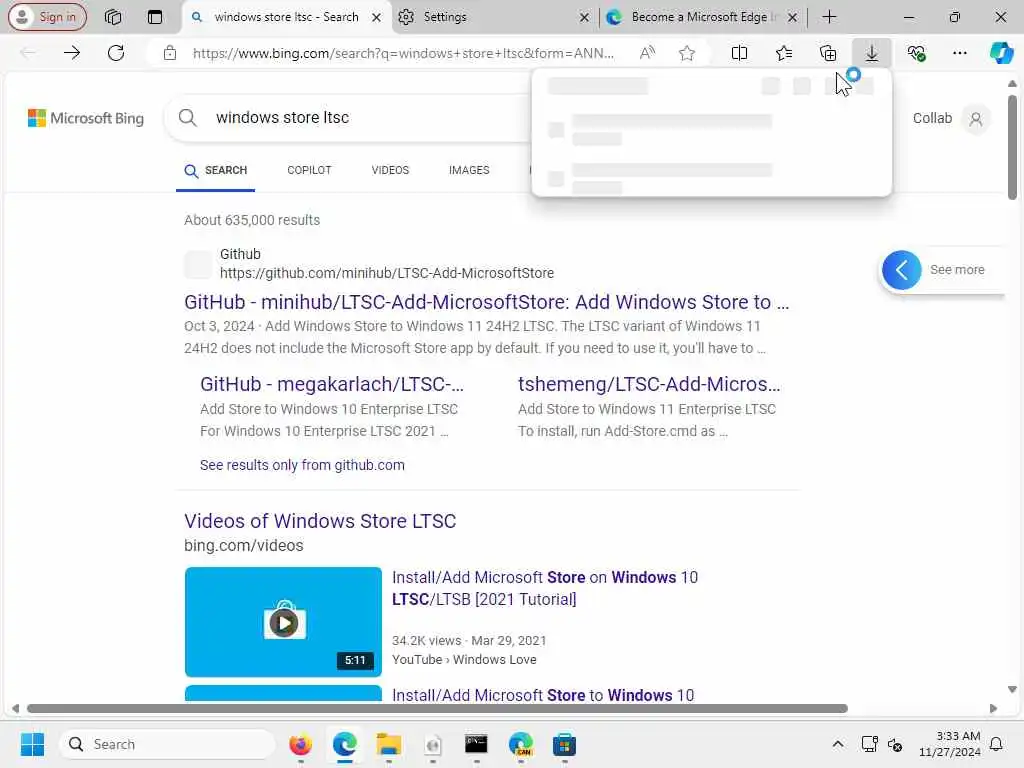This screenshot has height=768, width=1024.
Task: Open the tab actions menu icon
Action: point(155,17)
